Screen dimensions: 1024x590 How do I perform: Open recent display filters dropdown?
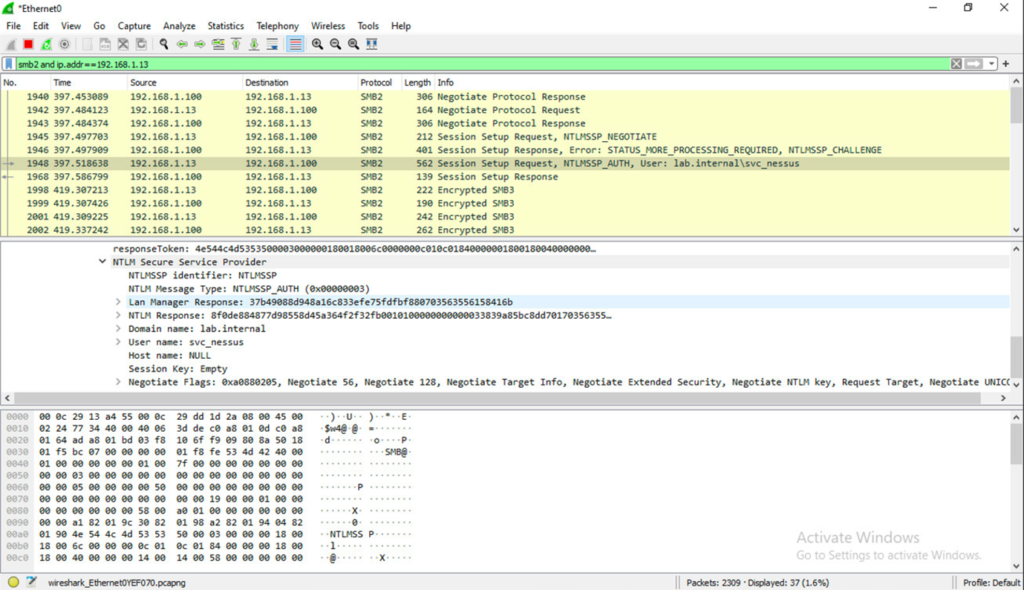[991, 64]
